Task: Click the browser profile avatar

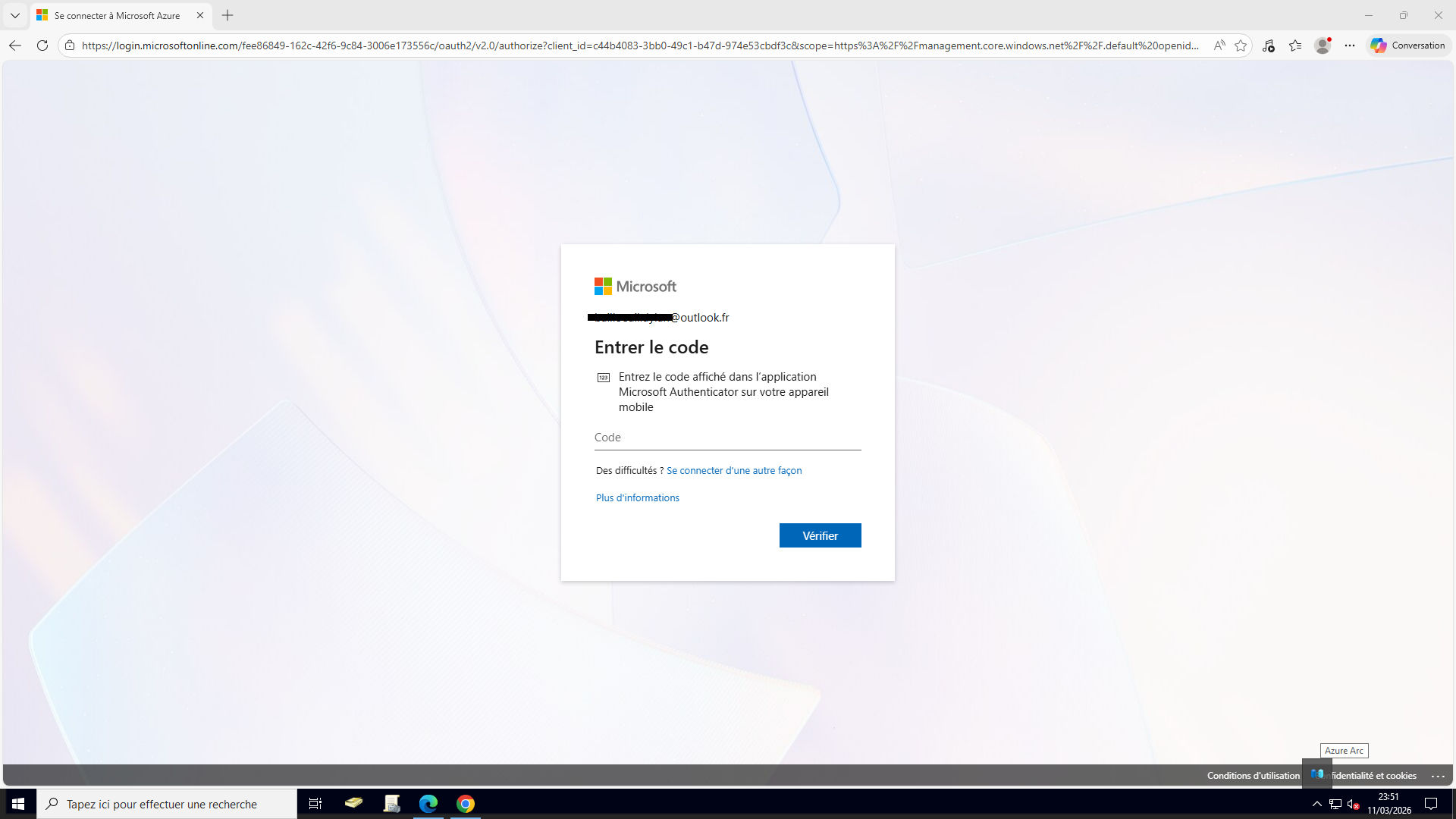Action: (x=1323, y=45)
